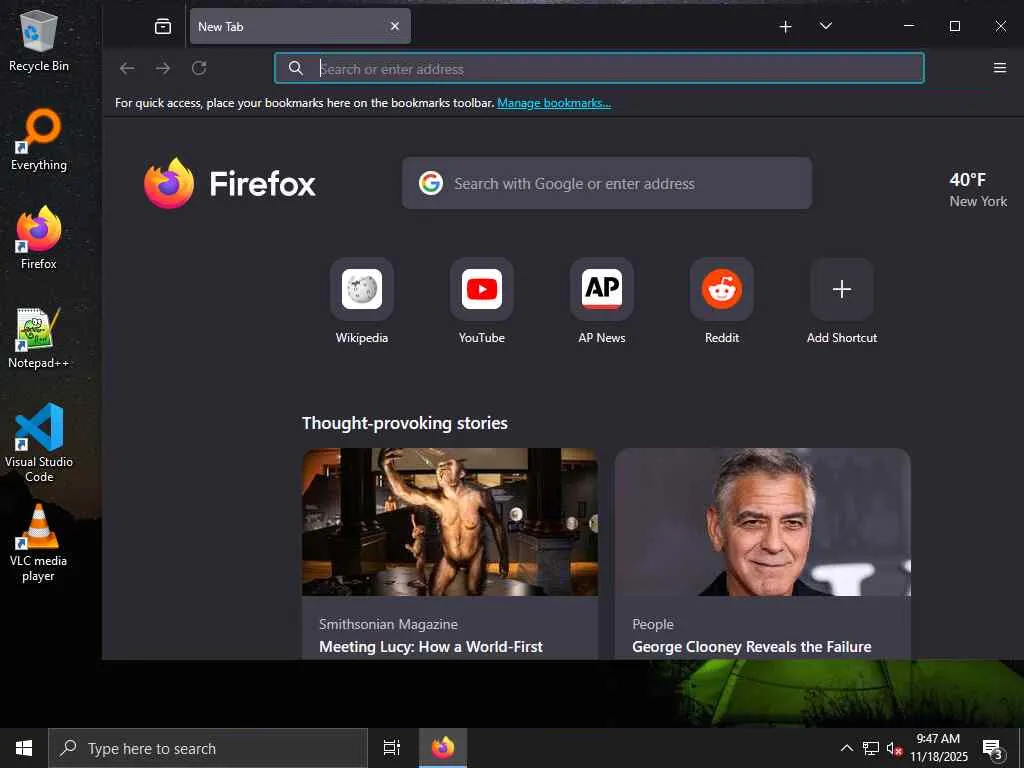
Task: Reload the current page
Action: 199,68
